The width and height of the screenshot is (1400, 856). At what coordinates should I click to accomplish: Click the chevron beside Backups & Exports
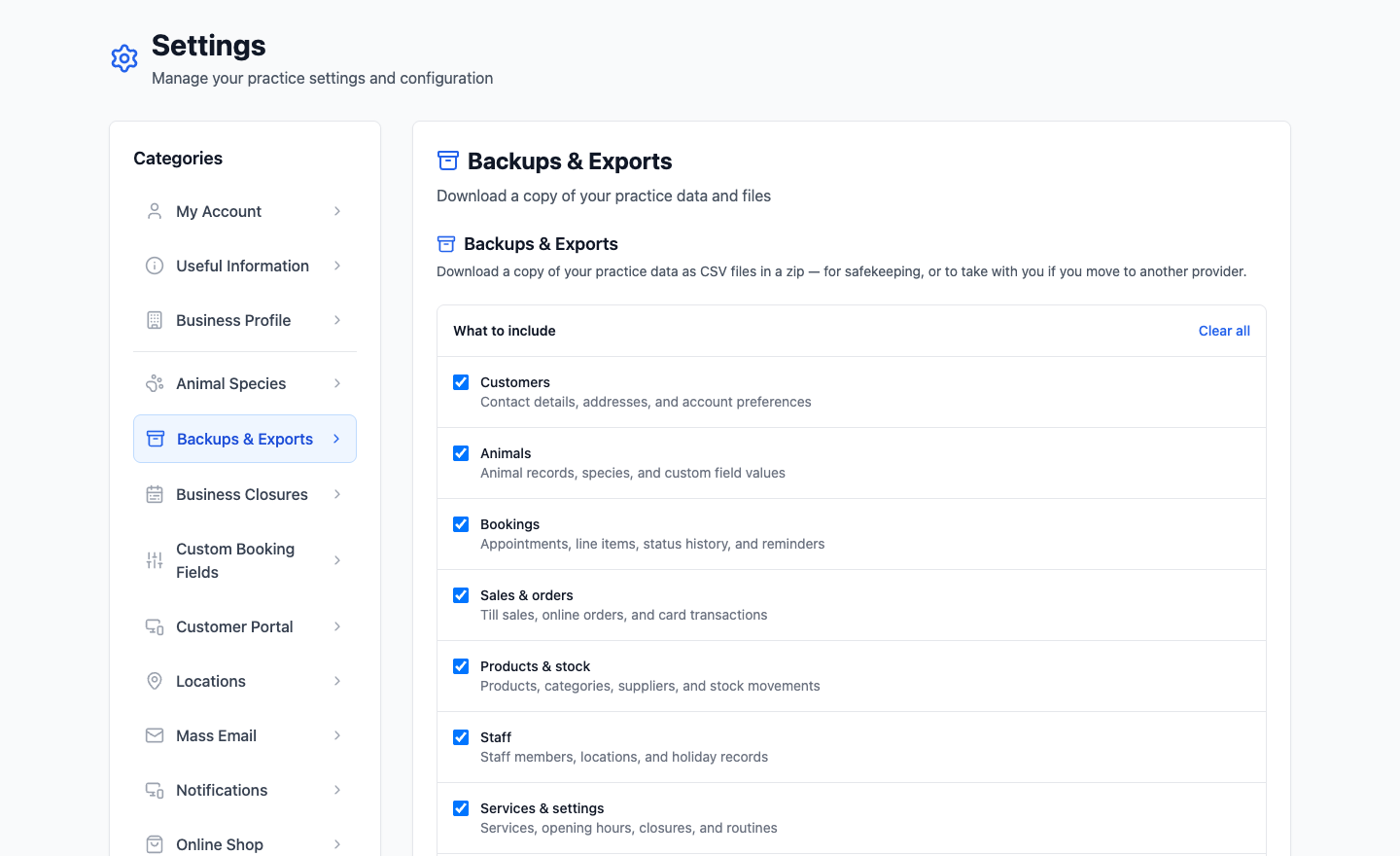pos(336,439)
